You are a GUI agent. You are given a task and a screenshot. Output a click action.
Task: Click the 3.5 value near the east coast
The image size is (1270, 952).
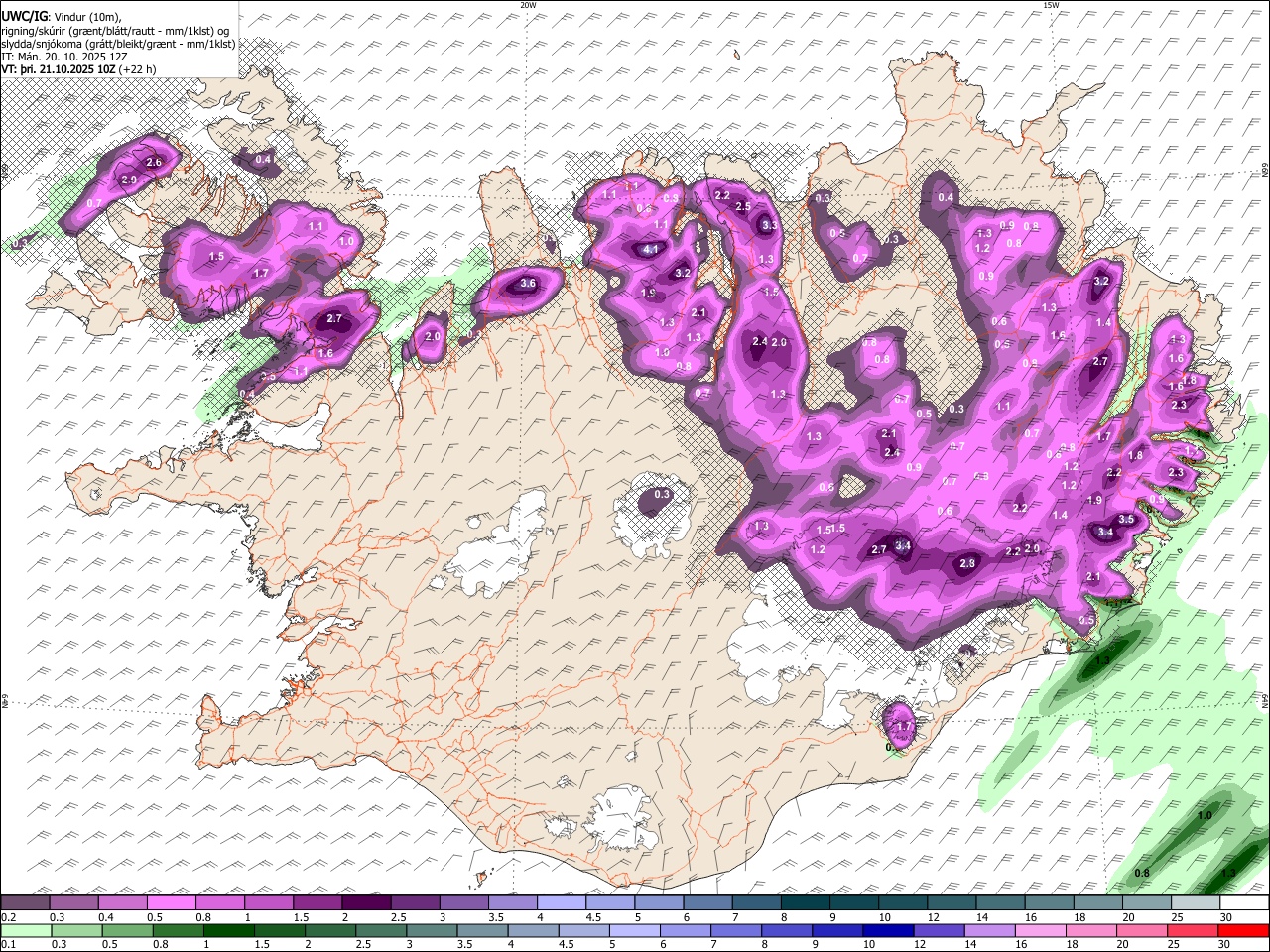click(1126, 520)
